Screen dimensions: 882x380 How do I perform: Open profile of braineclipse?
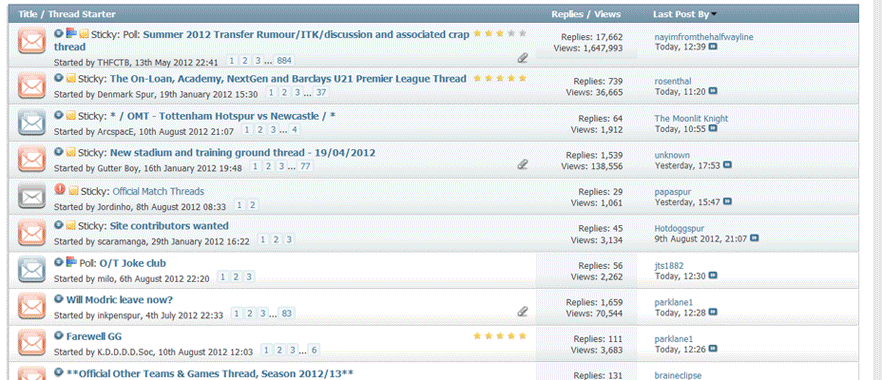678,376
